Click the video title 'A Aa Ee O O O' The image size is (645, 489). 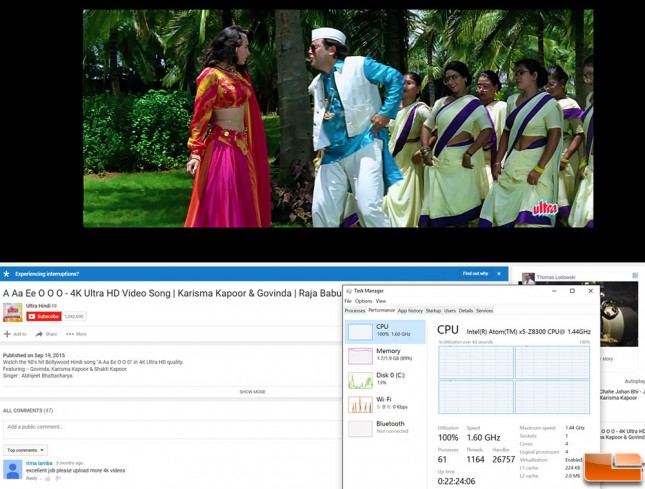pos(34,293)
